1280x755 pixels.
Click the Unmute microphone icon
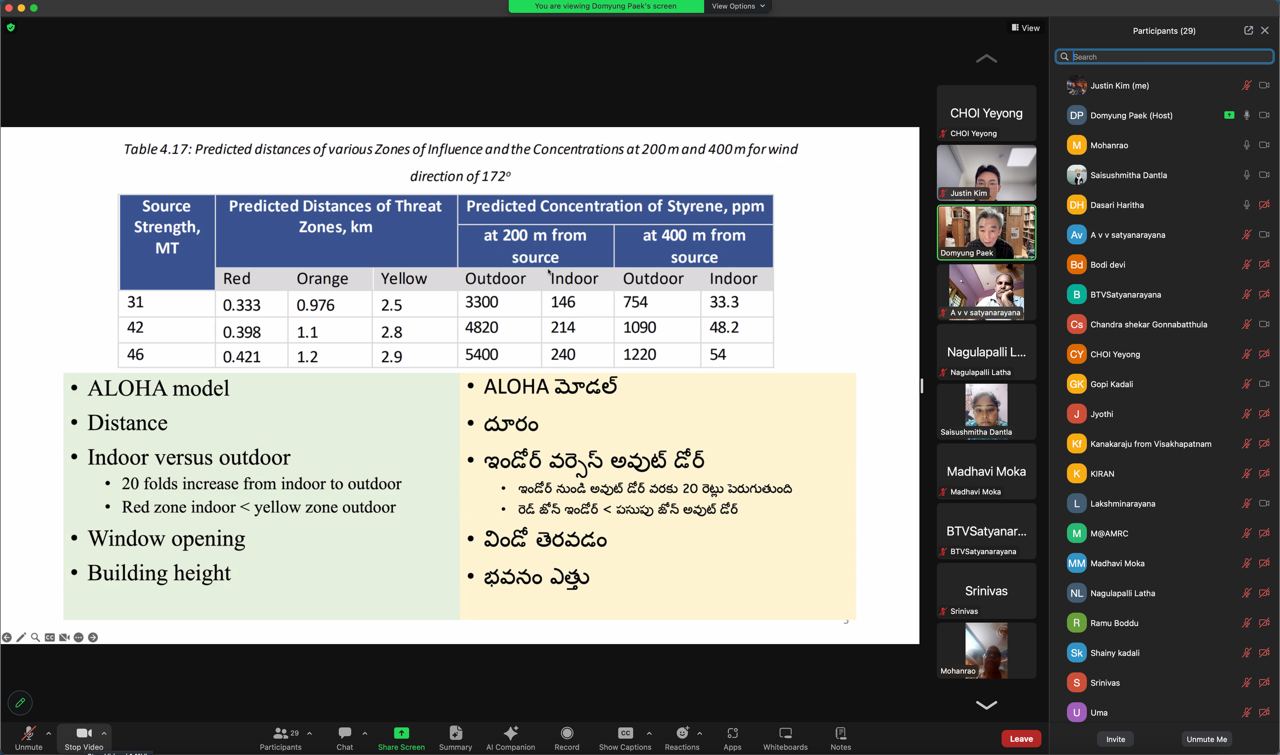[x=28, y=733]
